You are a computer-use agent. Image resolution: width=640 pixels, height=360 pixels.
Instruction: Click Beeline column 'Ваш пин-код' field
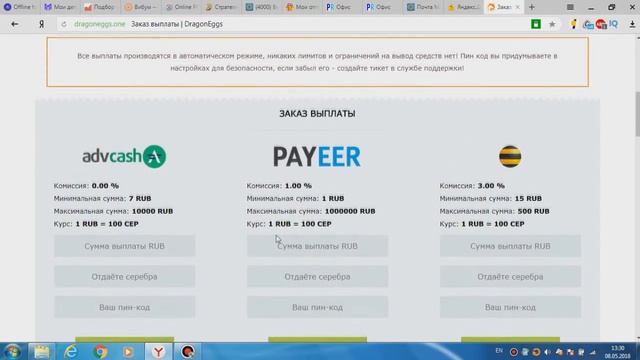[x=510, y=307]
